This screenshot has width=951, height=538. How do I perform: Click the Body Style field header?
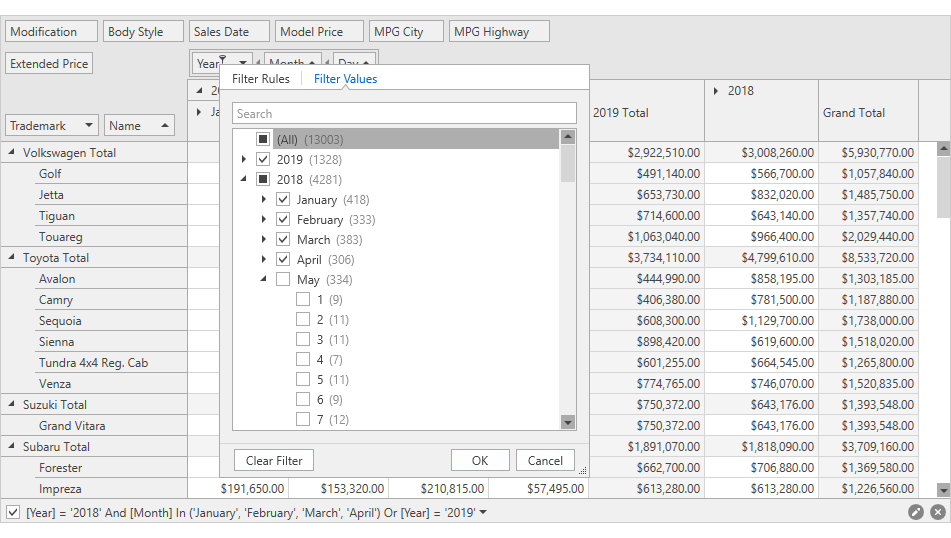click(143, 32)
